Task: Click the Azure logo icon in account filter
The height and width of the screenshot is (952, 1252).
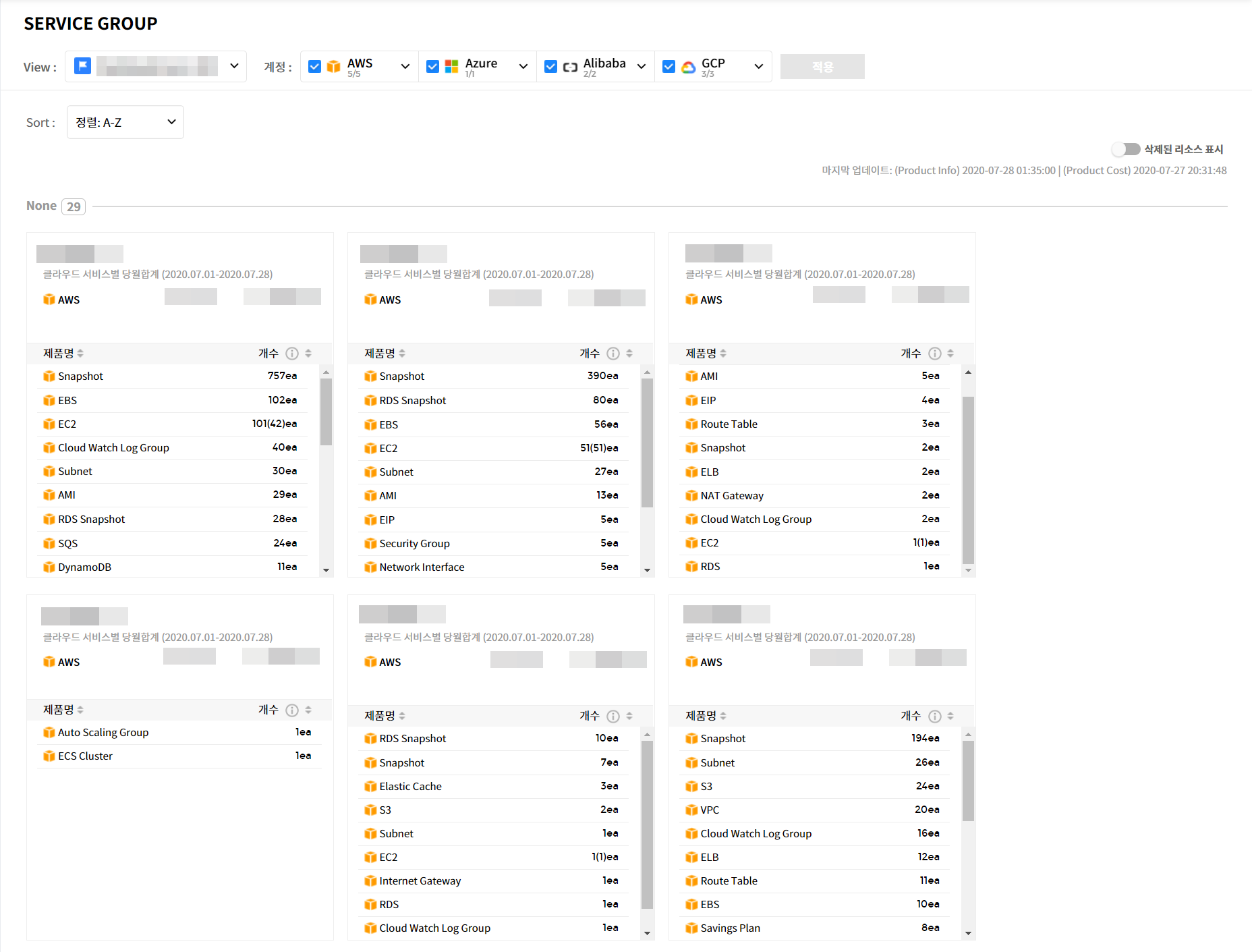Action: 451,67
